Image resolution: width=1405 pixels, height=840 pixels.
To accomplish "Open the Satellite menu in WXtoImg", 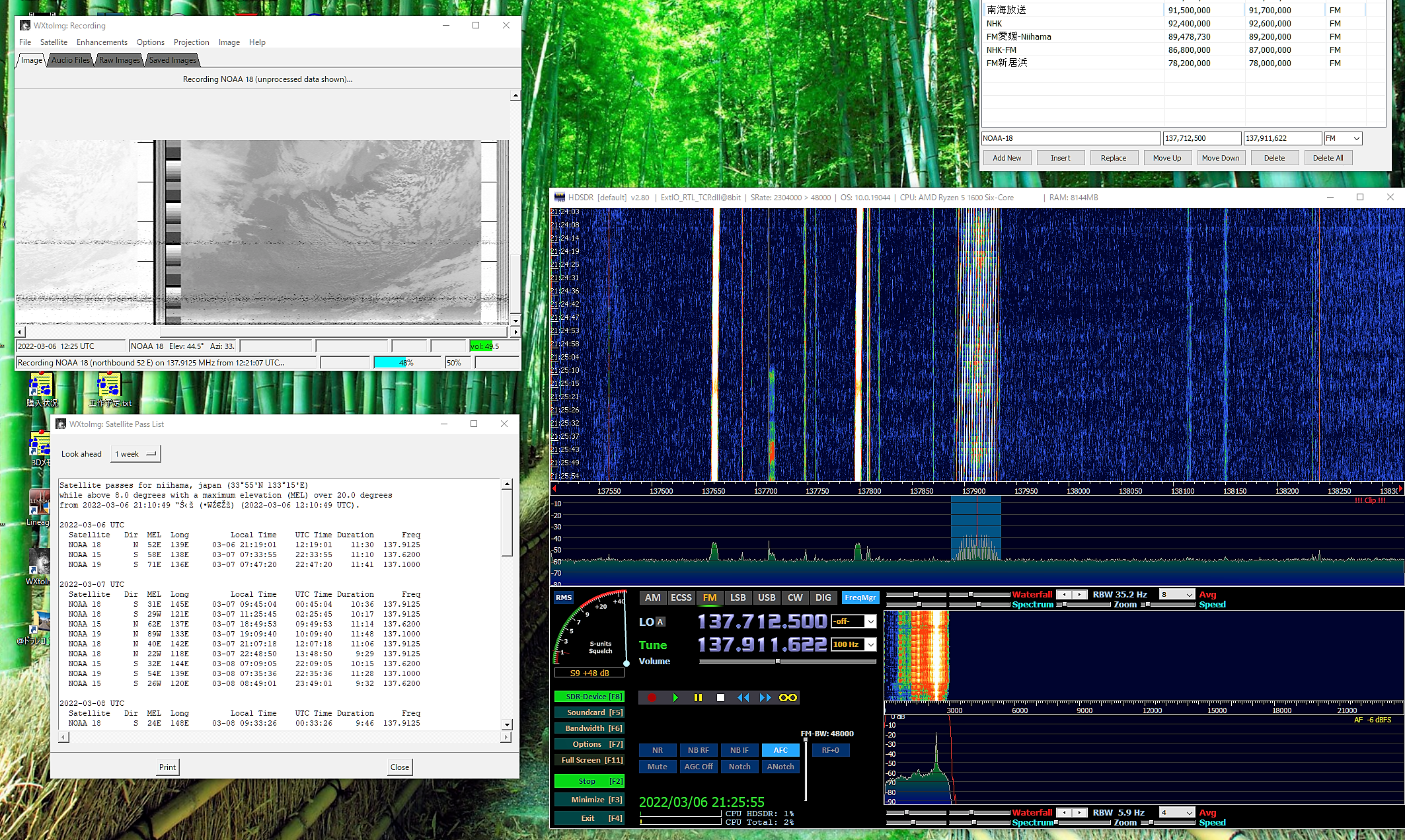I will 54,42.
